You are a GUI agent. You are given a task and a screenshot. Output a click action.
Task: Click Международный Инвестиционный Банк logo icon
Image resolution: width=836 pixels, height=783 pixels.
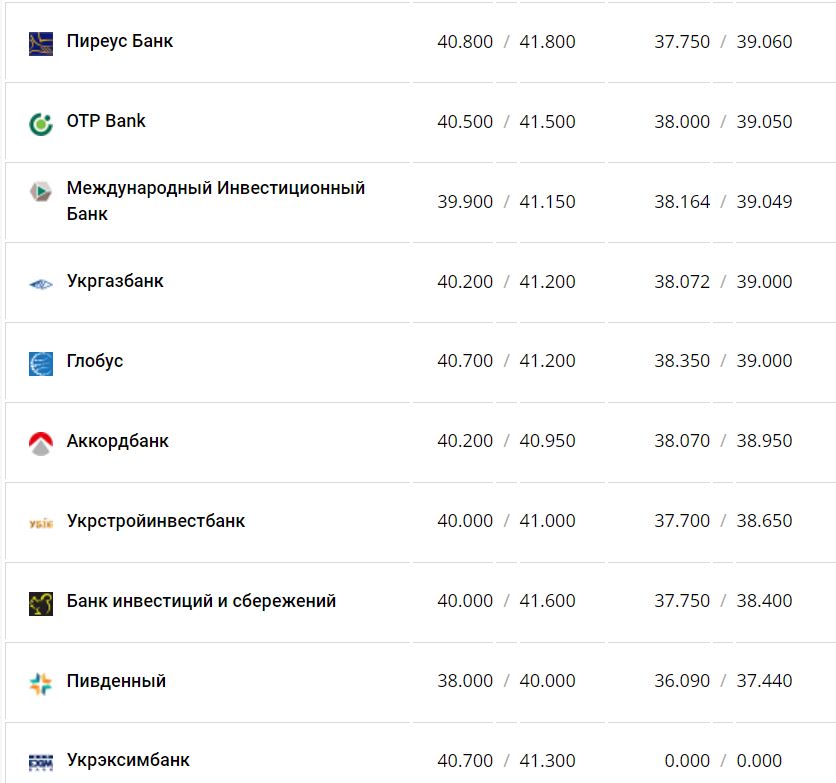point(41,192)
